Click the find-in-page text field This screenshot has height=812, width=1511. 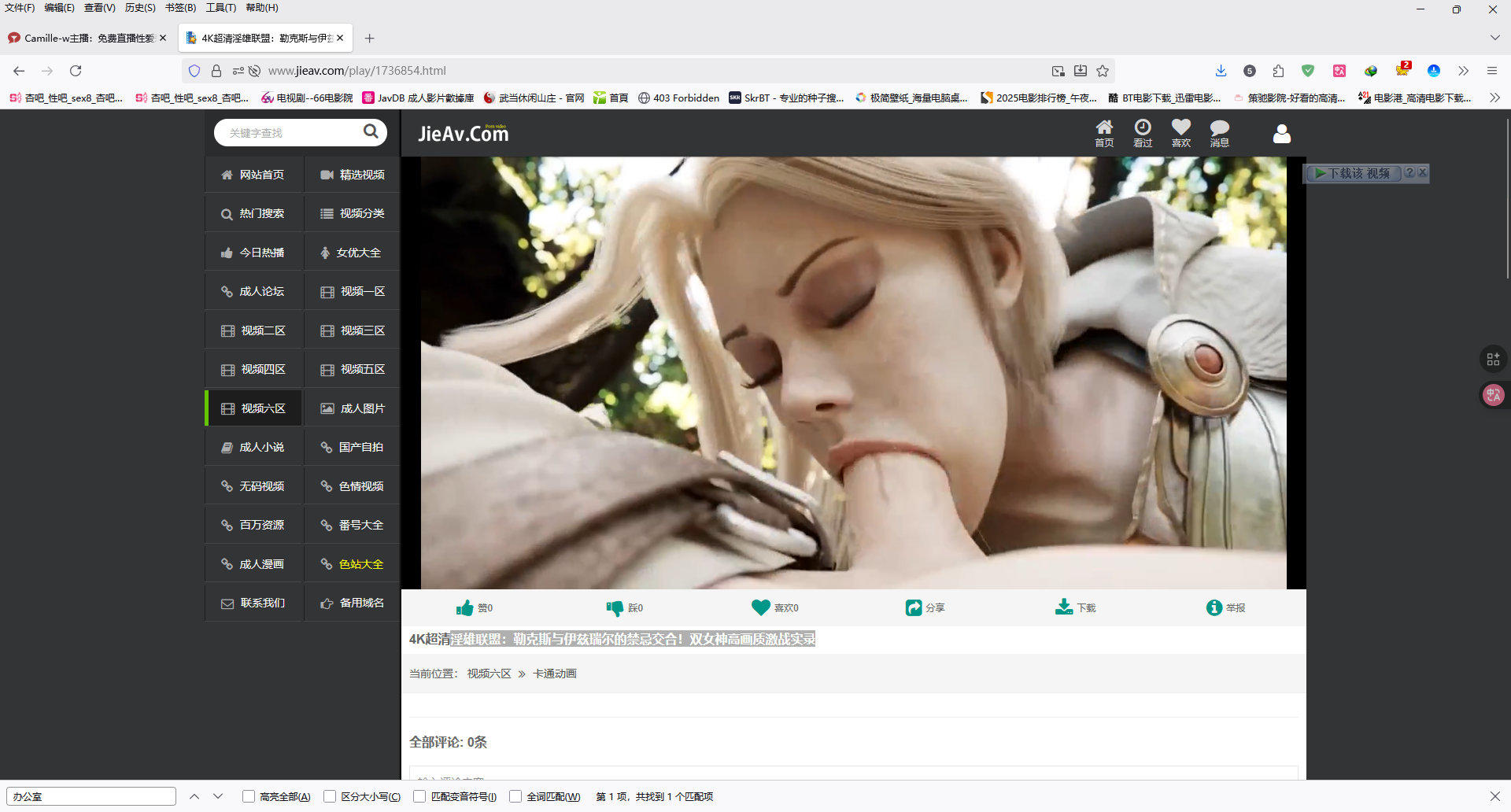coord(91,796)
